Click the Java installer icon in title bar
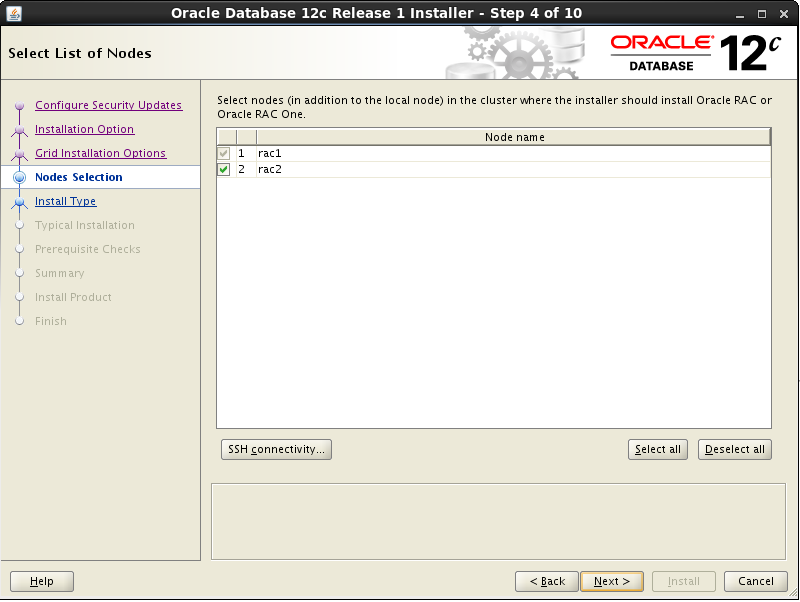The width and height of the screenshot is (800, 602). click(x=14, y=13)
